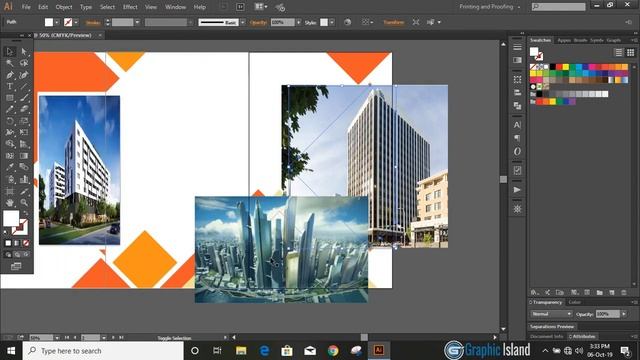Open the graphic Style dropdown
640x360 pixels.
332,22
